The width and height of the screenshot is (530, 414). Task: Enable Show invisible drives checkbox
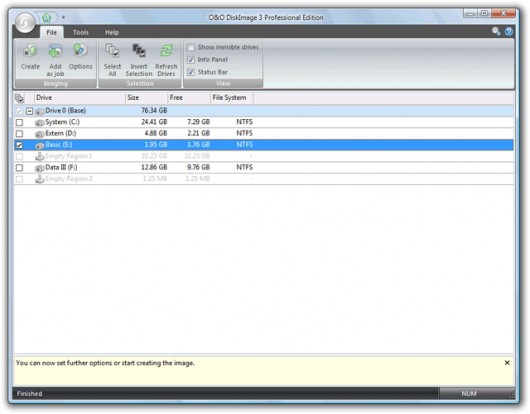(191, 47)
